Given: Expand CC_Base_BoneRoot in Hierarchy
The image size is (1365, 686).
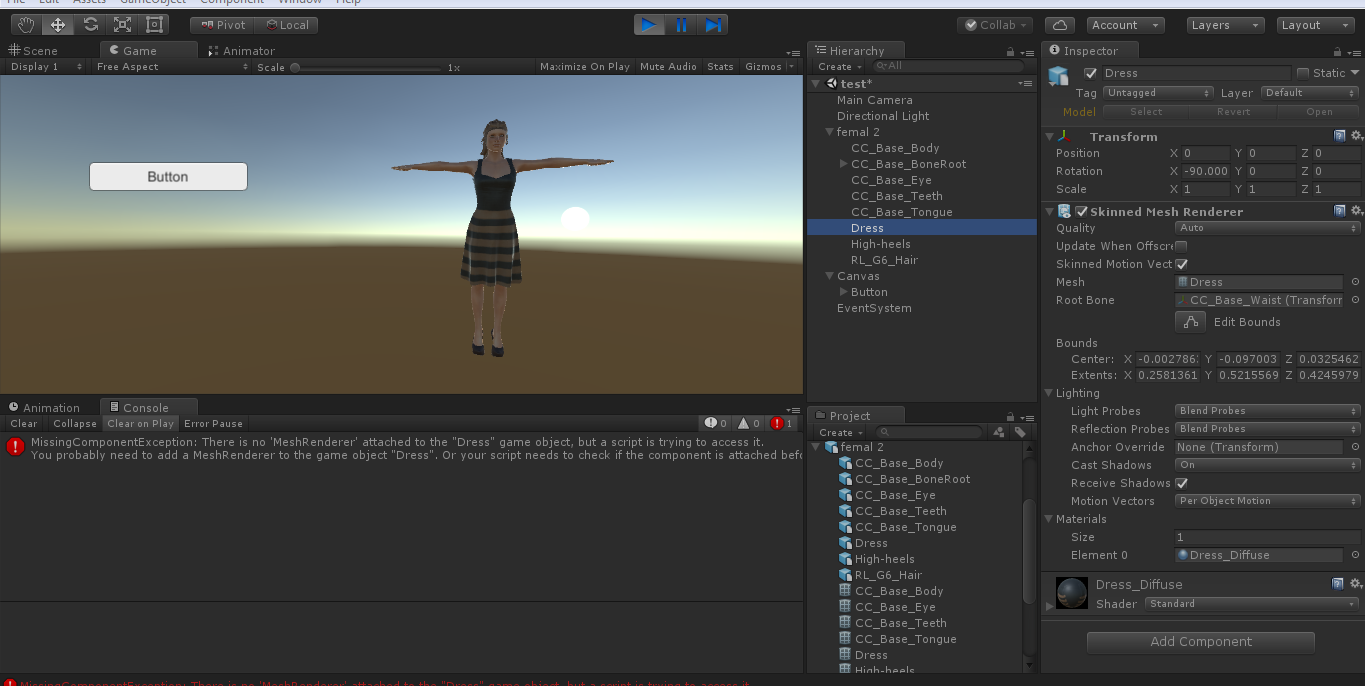Looking at the screenshot, I should tap(844, 164).
